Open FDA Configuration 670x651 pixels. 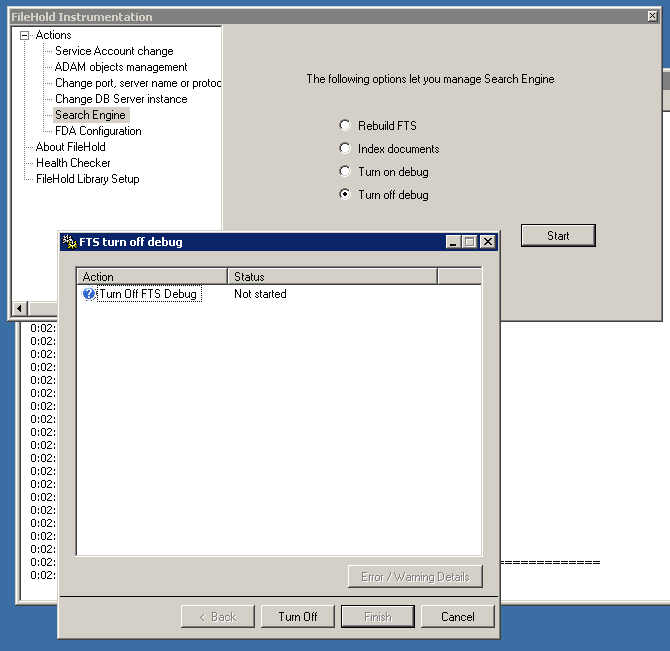point(98,131)
